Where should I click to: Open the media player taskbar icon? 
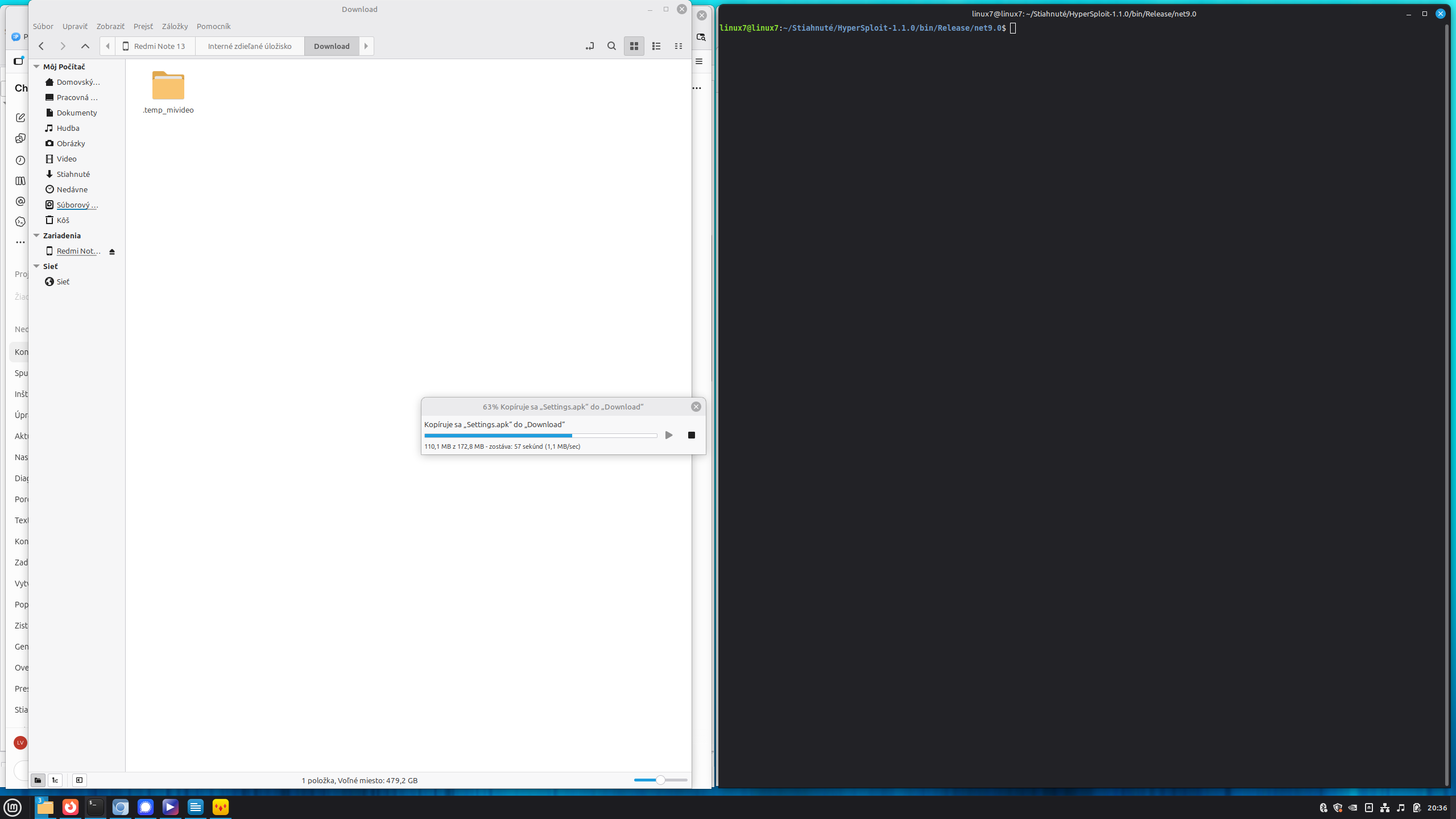[171, 807]
